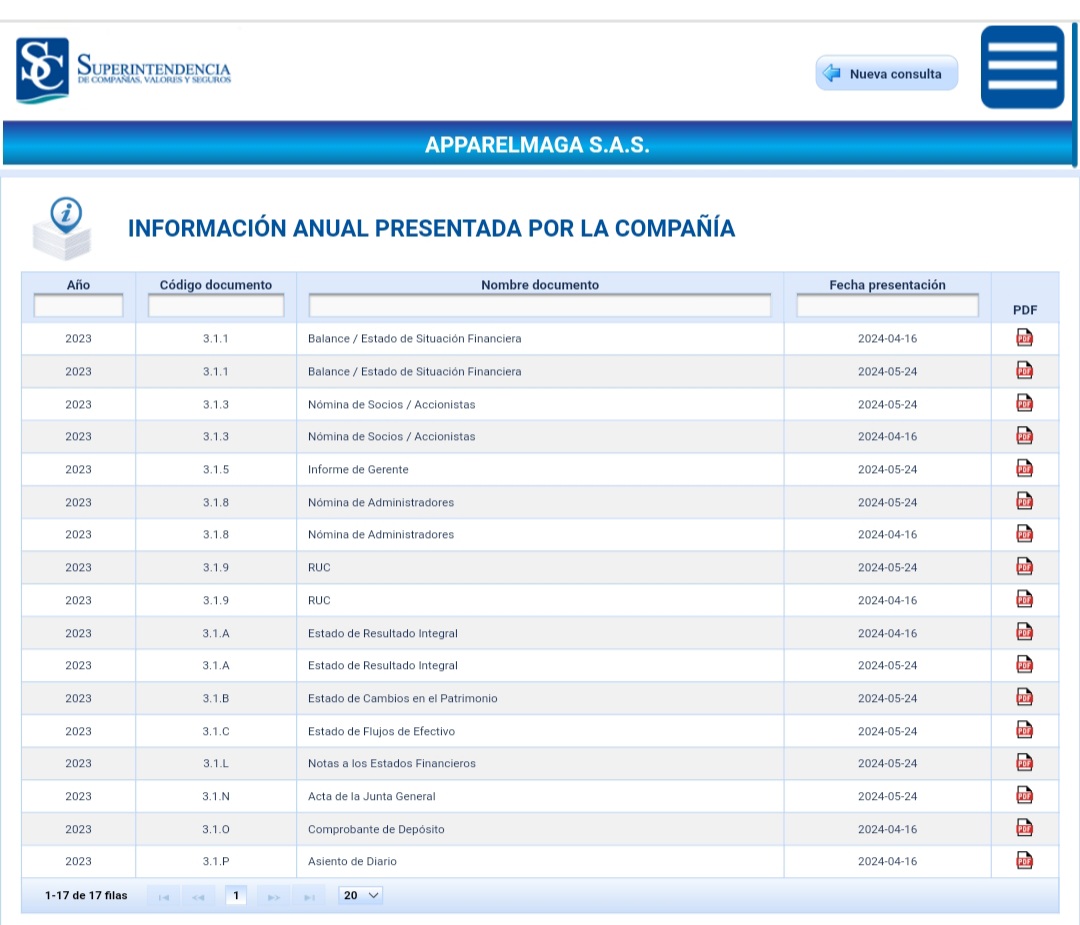This screenshot has width=1080, height=925.
Task: Click the Nueva consulta button
Action: pos(886,73)
